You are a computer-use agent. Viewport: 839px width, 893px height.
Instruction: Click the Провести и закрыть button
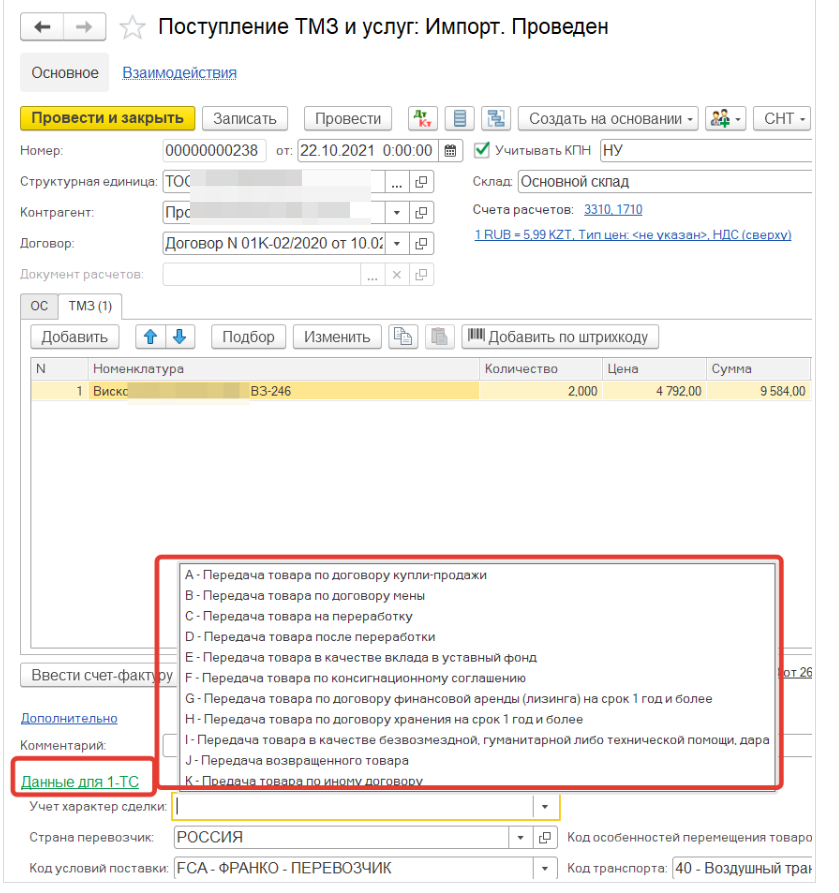point(108,118)
